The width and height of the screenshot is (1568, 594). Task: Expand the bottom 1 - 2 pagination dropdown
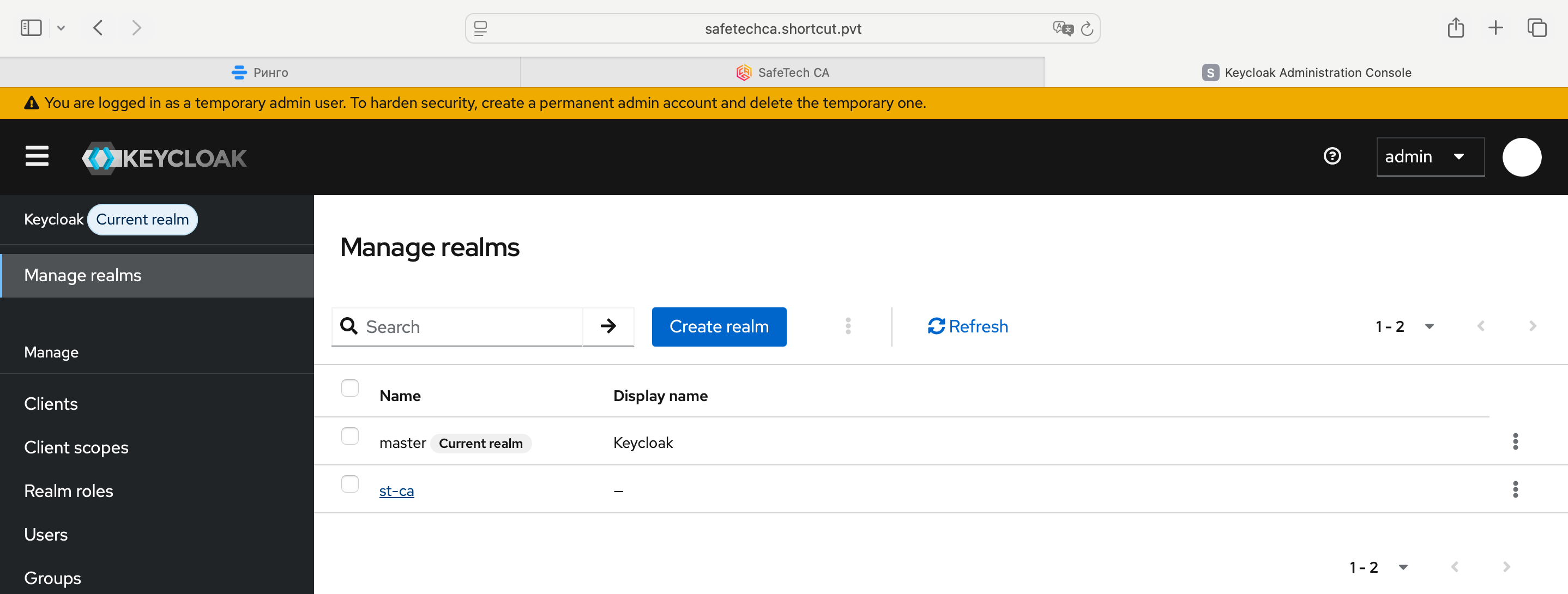coord(1378,567)
